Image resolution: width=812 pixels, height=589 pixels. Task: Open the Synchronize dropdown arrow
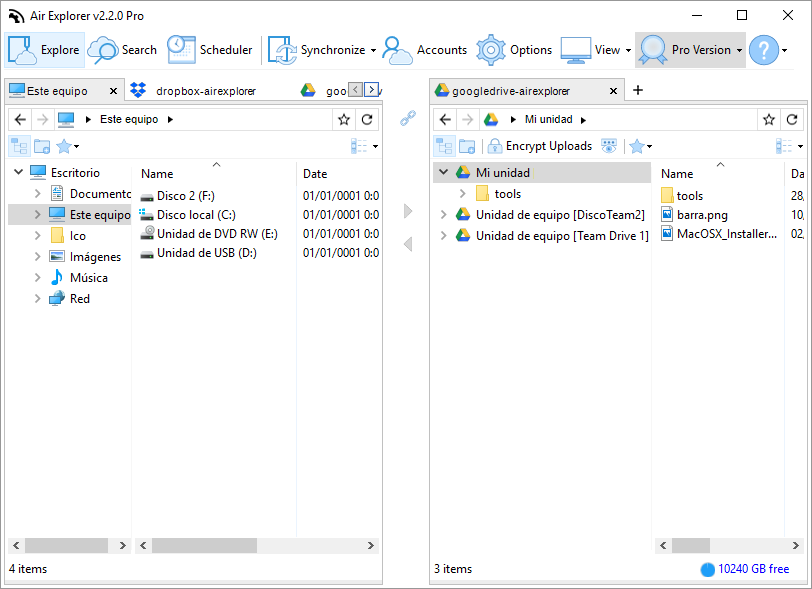pyautogui.click(x=373, y=50)
